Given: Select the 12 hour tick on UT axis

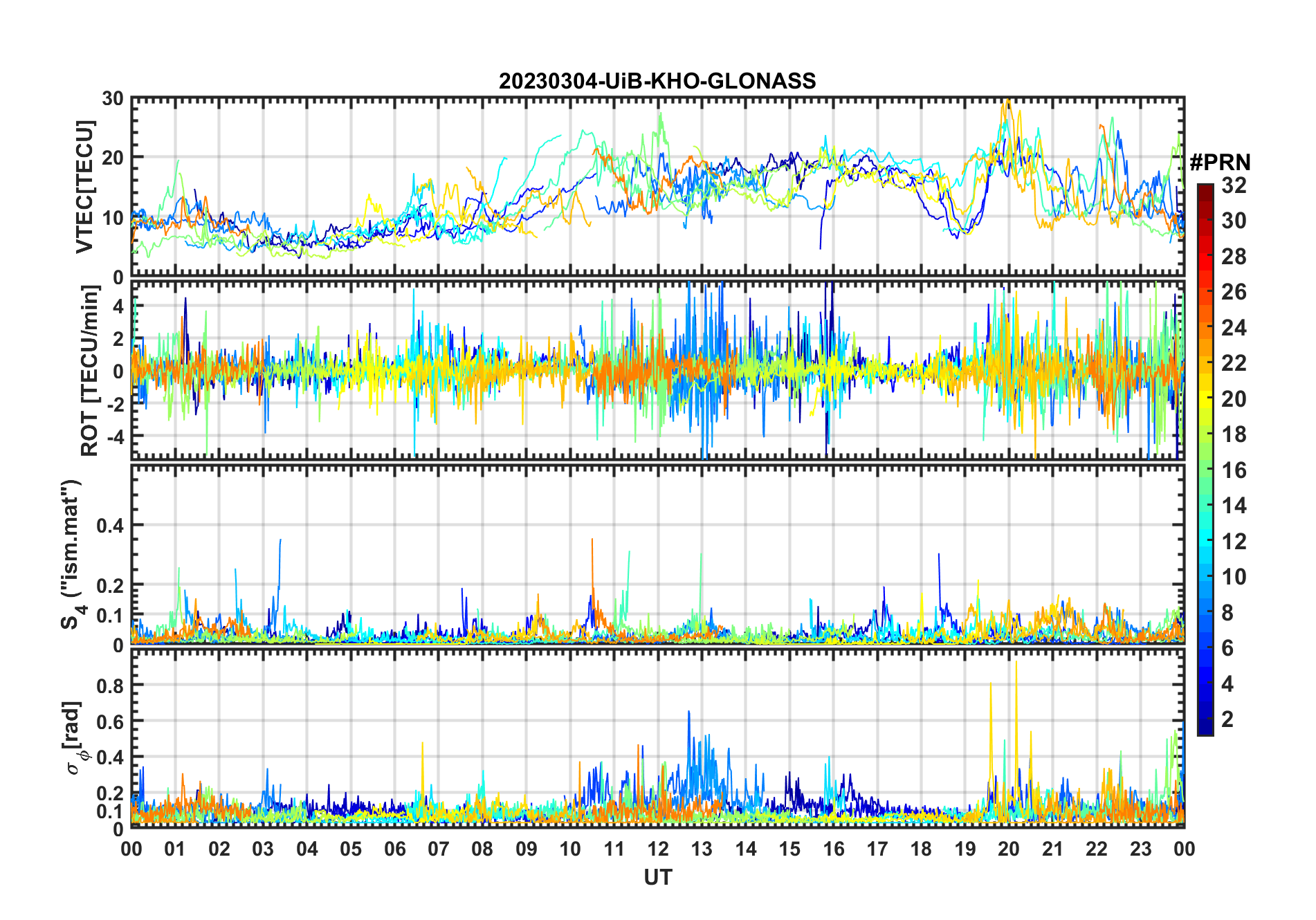Looking at the screenshot, I should [x=658, y=849].
